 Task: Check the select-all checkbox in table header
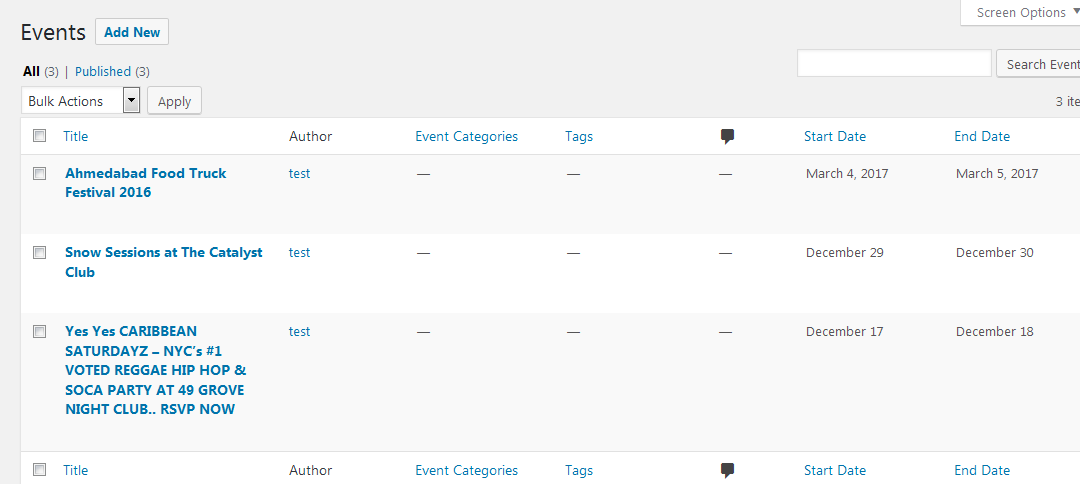40,136
